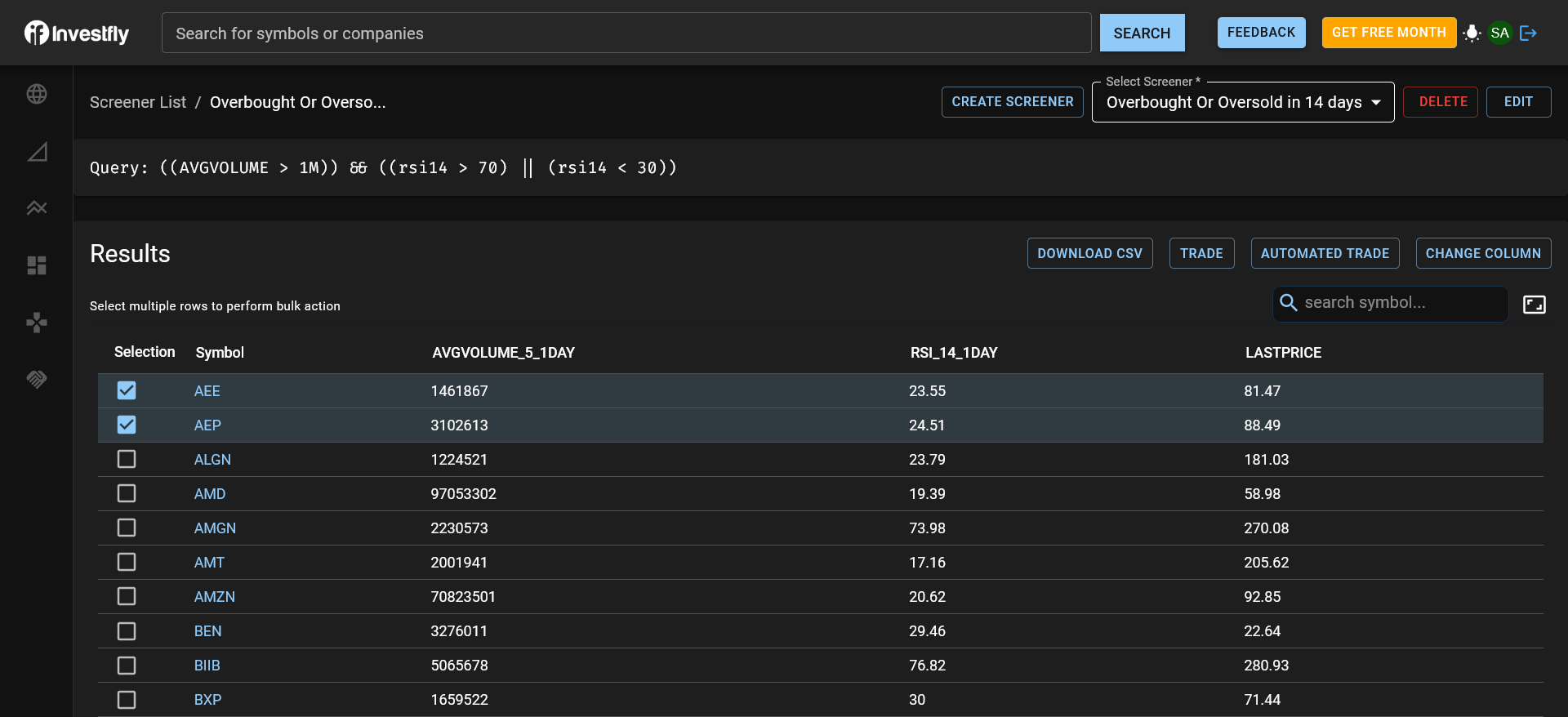Click the Investfly logo

[77, 33]
